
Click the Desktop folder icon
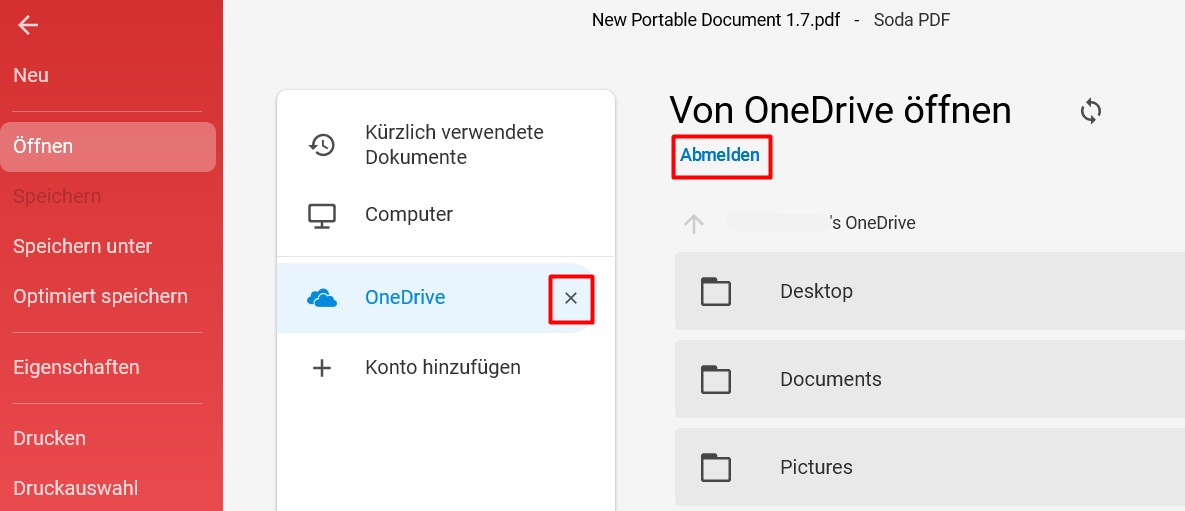coord(716,291)
